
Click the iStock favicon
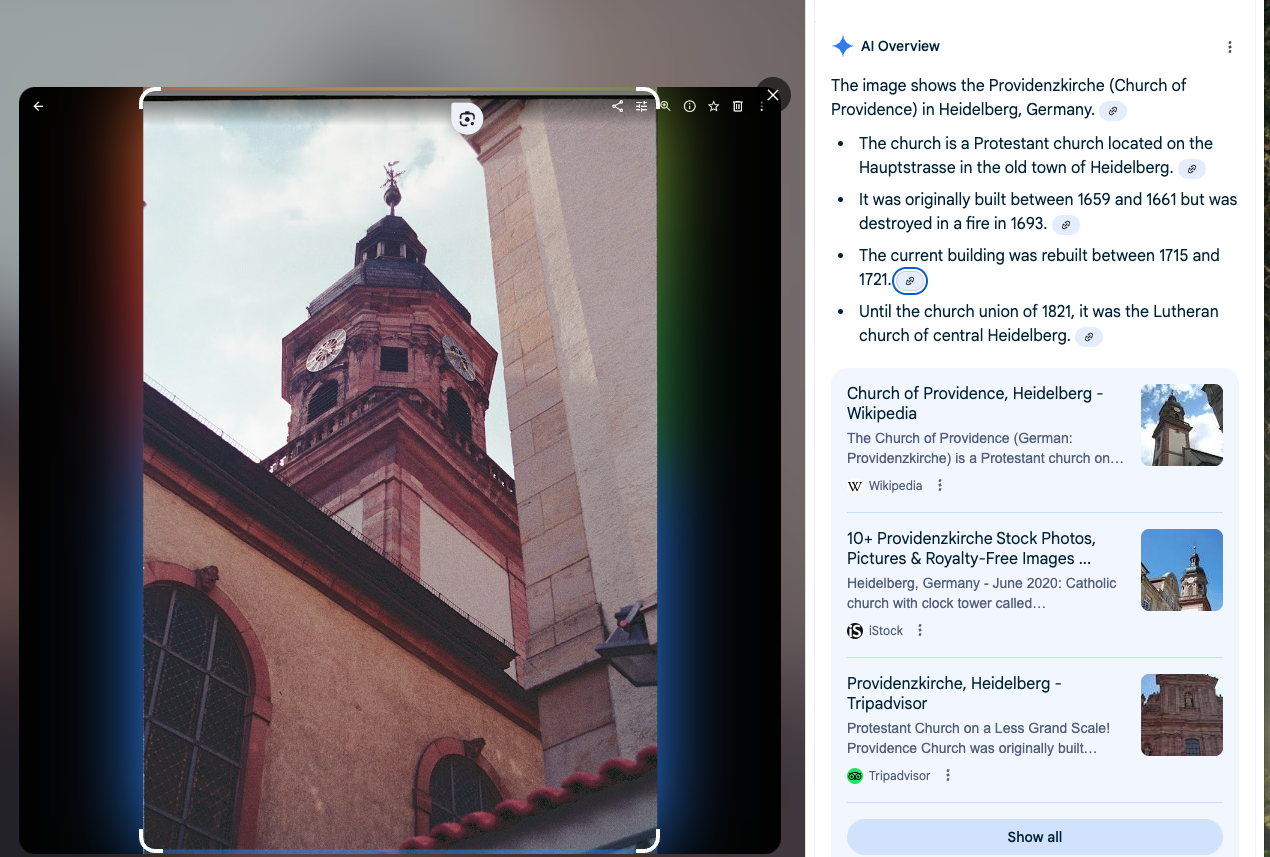tap(855, 631)
